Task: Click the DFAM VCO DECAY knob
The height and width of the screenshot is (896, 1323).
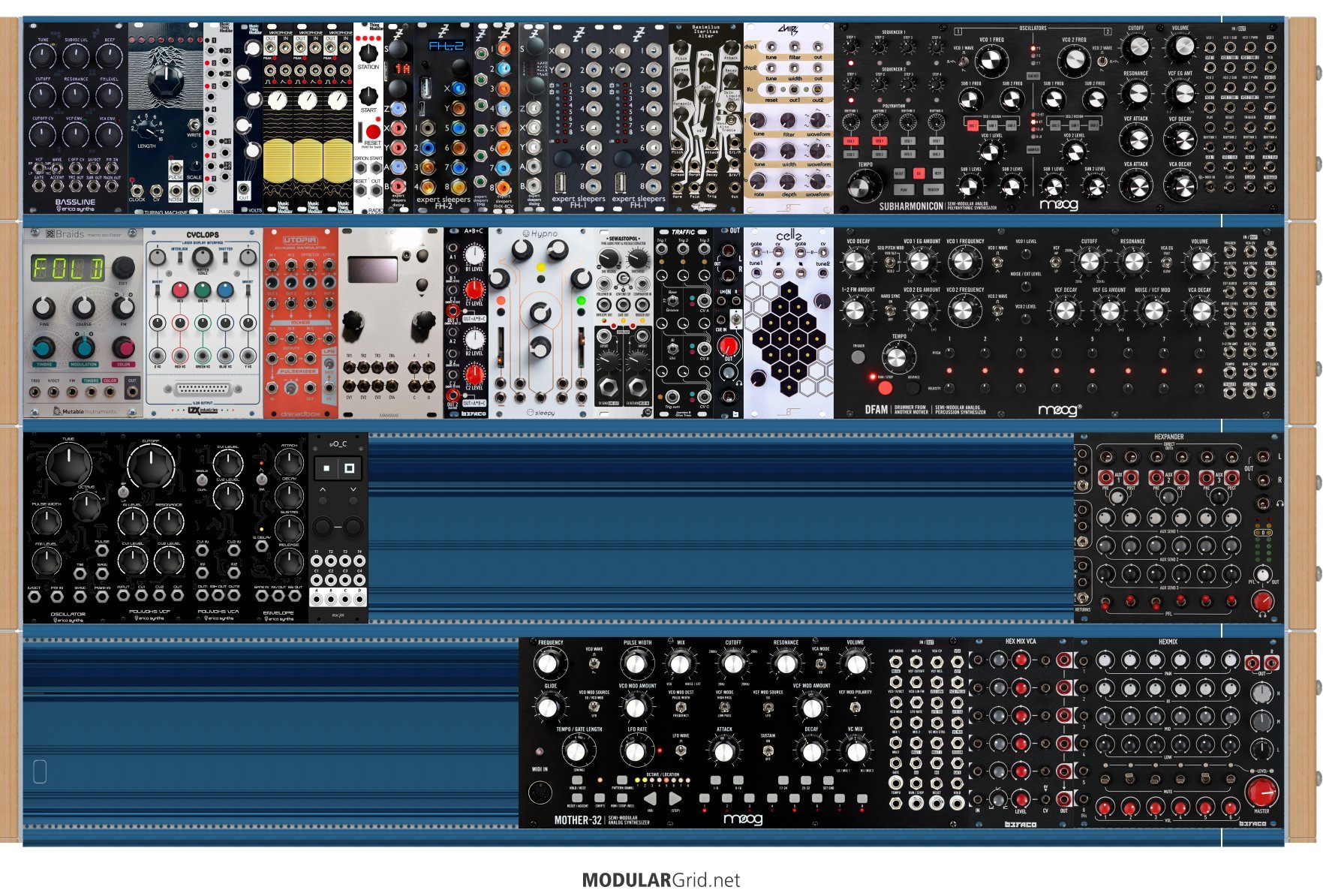Action: (x=855, y=262)
